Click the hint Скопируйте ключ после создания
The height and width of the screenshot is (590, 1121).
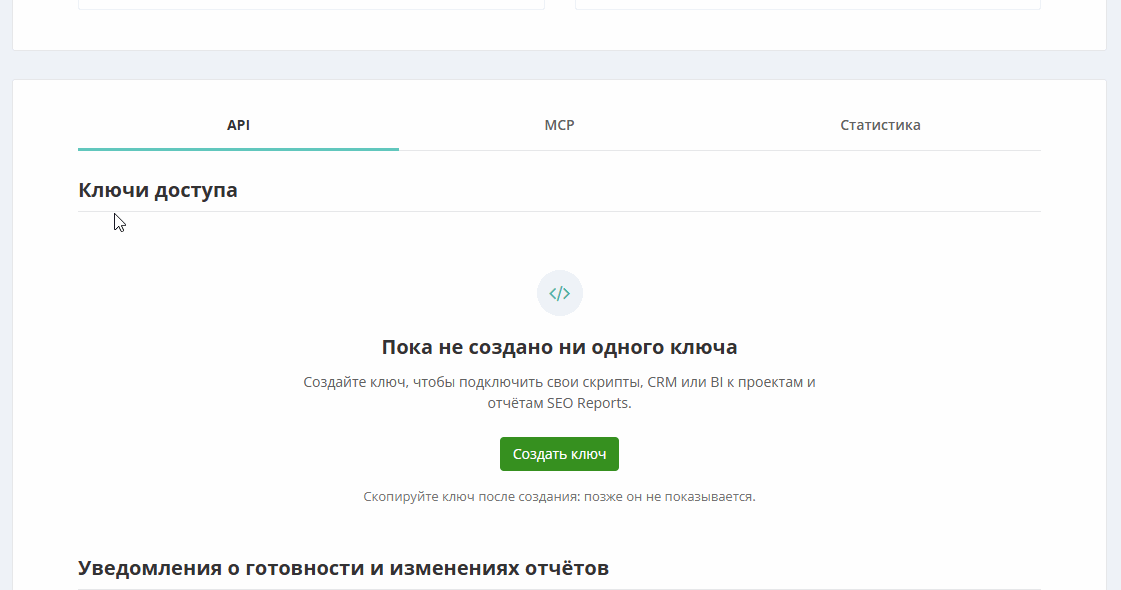pyautogui.click(x=559, y=496)
